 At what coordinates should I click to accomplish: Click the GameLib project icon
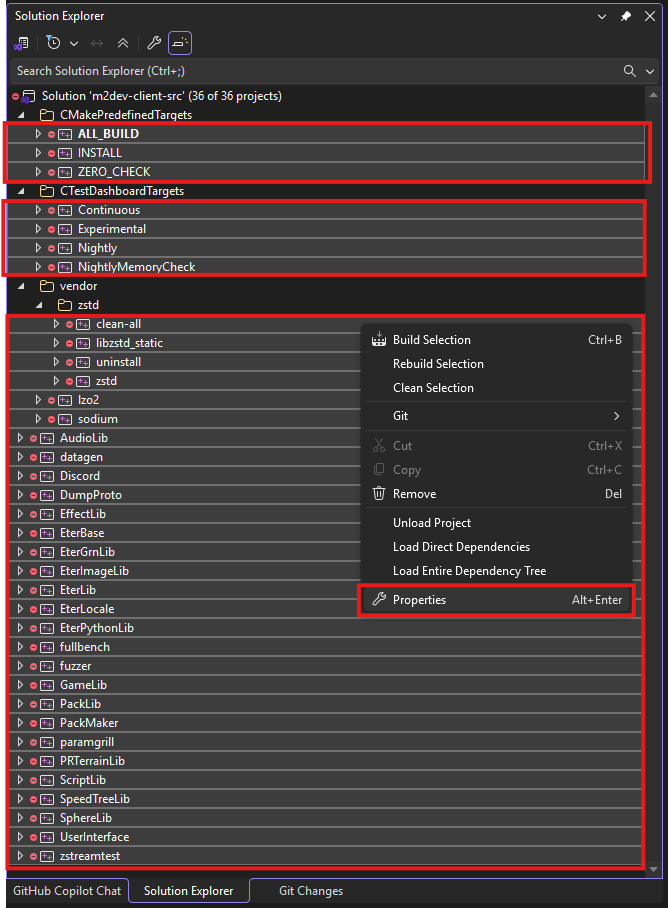click(x=47, y=685)
